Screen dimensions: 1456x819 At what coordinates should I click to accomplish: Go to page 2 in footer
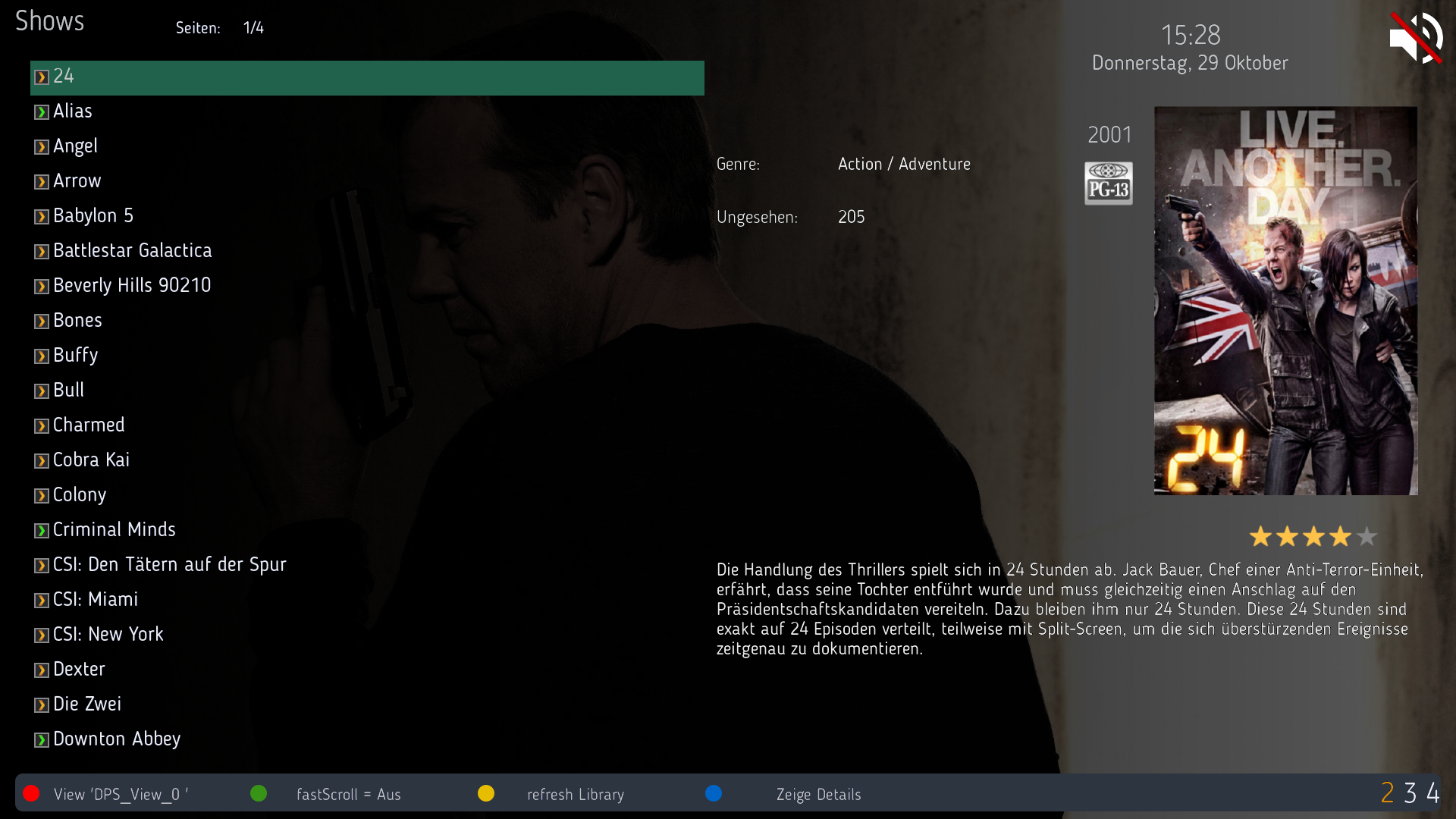[1388, 793]
